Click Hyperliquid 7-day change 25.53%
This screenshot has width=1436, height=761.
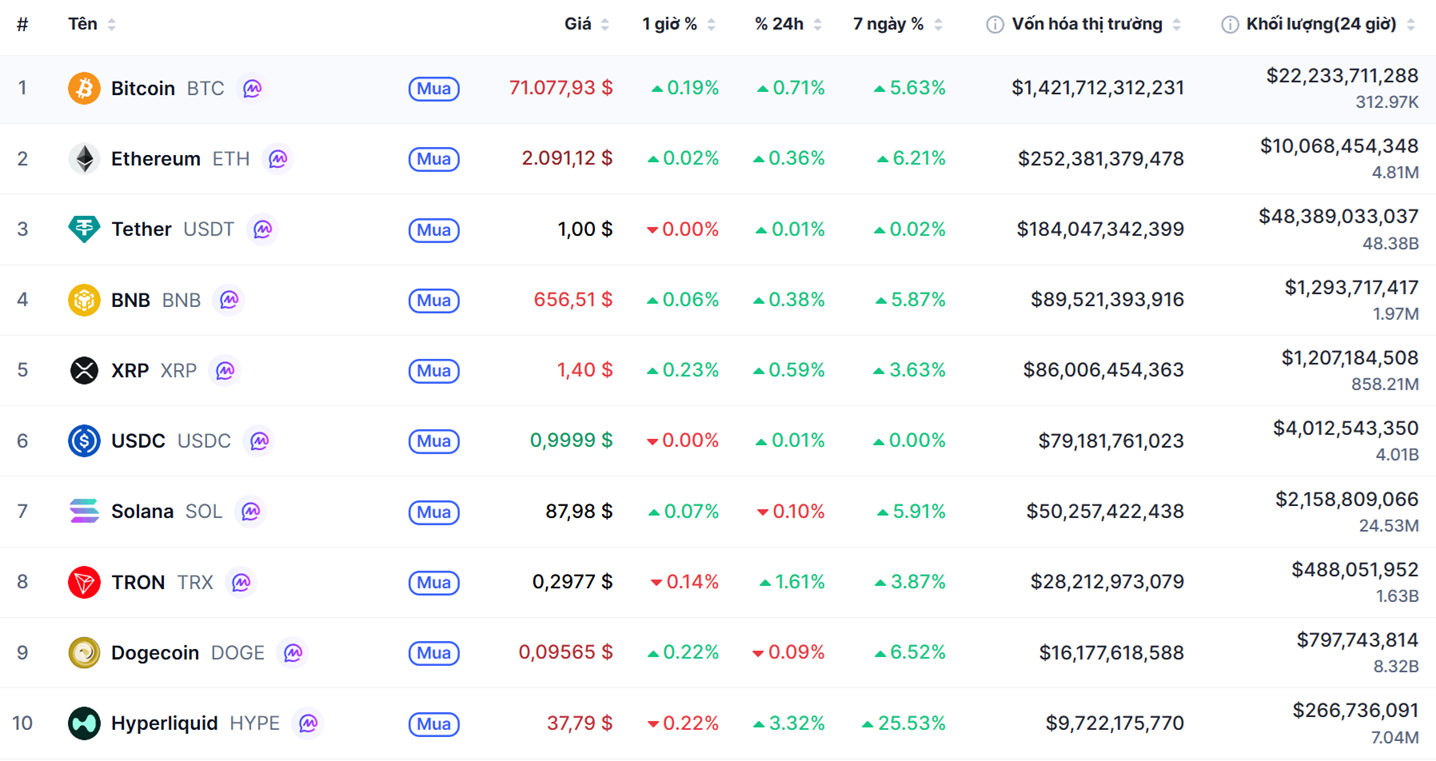coord(903,723)
